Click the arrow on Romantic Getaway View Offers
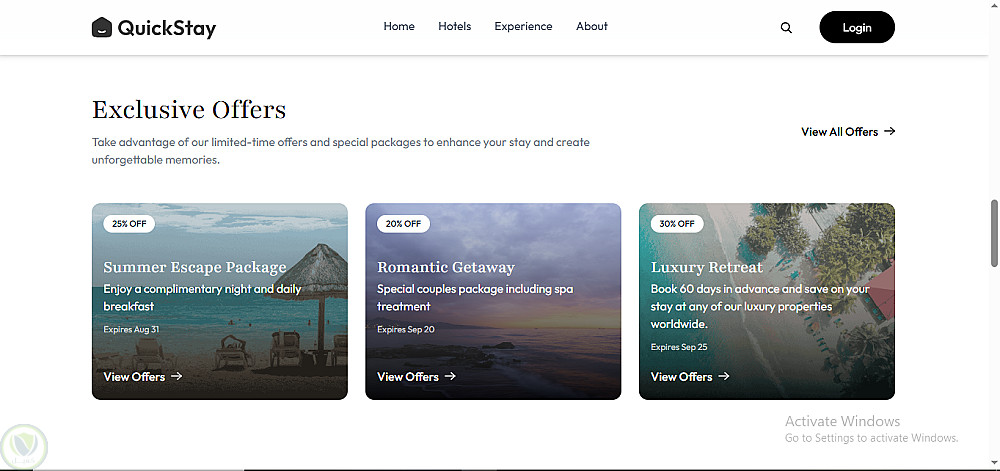Image resolution: width=1000 pixels, height=471 pixels. point(450,377)
